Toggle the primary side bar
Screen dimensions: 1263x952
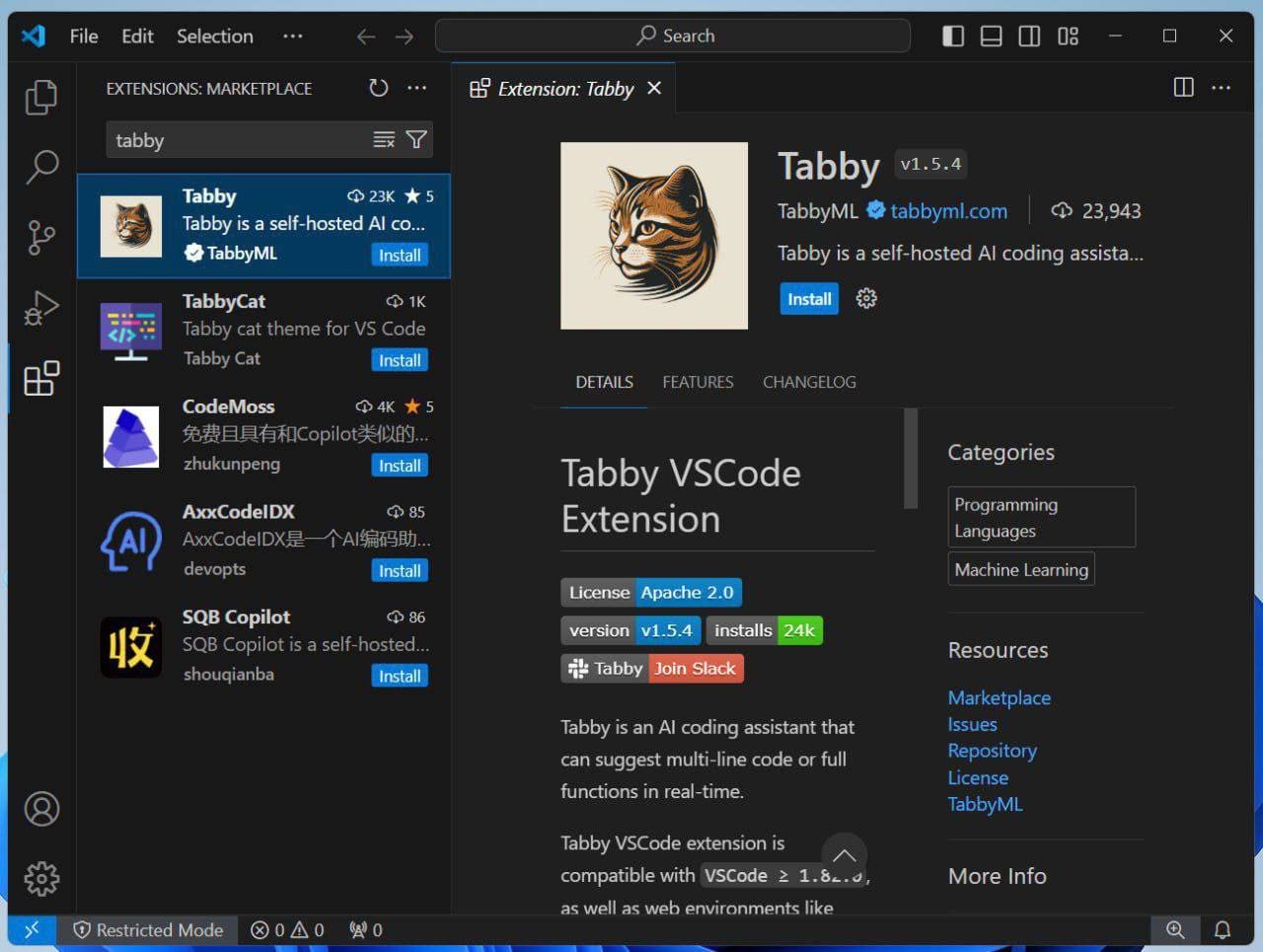[x=953, y=37]
